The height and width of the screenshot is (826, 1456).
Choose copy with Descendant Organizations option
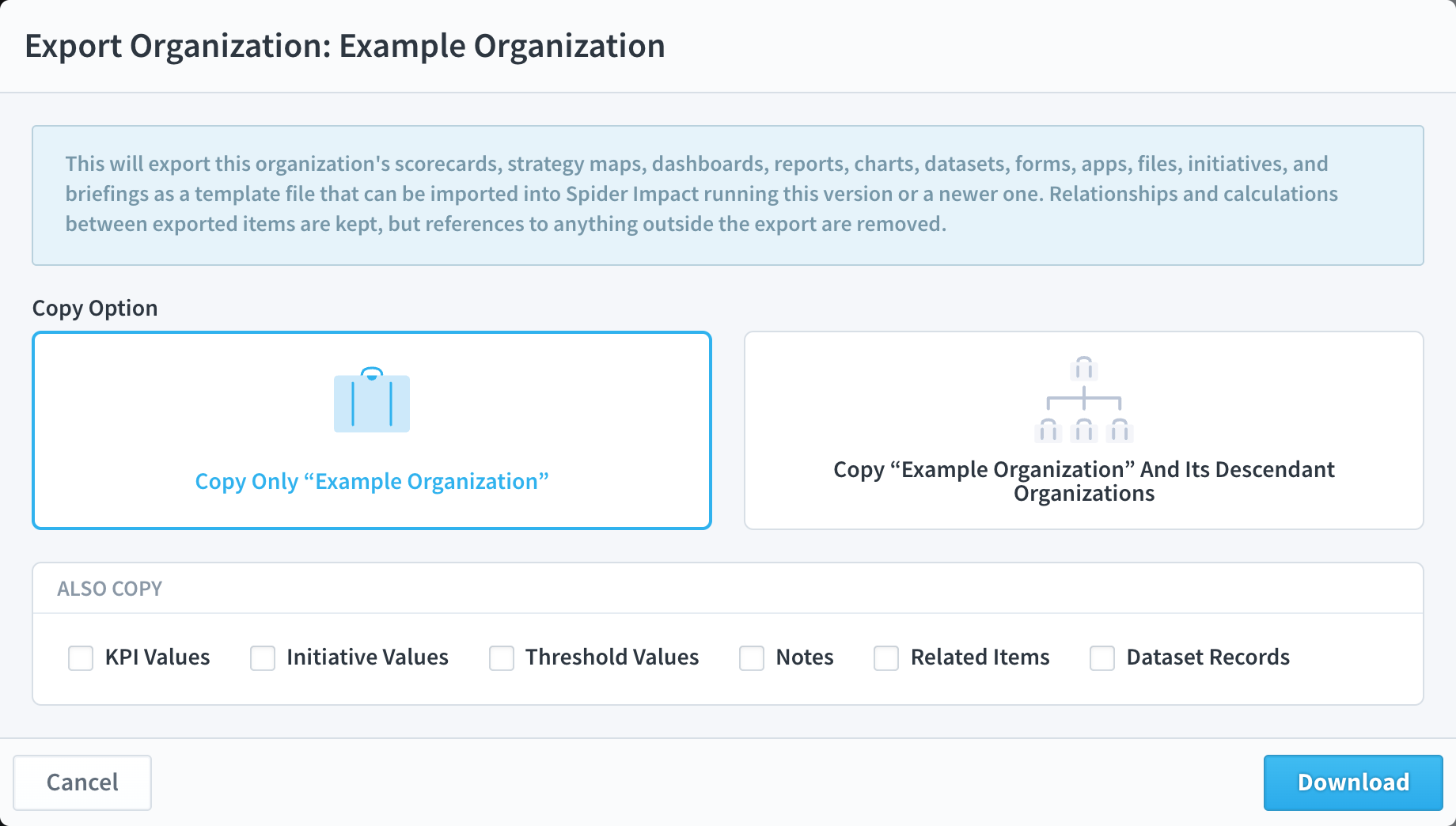click(1084, 430)
